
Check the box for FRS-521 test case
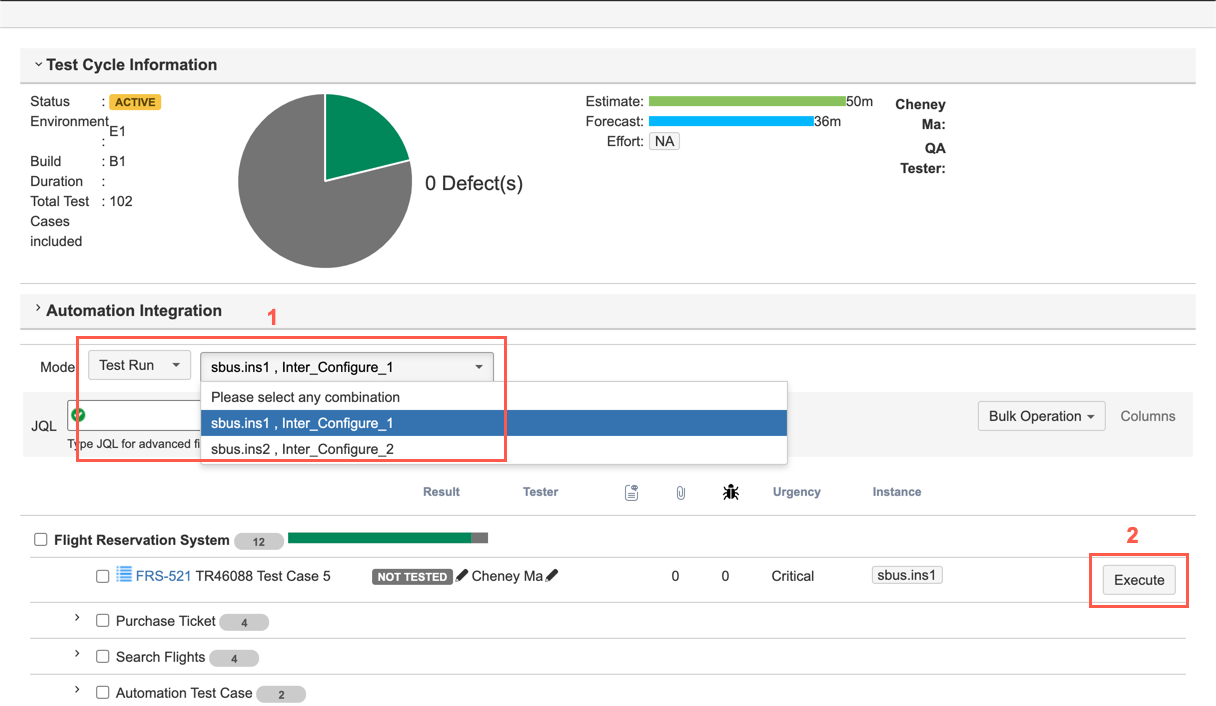(103, 576)
